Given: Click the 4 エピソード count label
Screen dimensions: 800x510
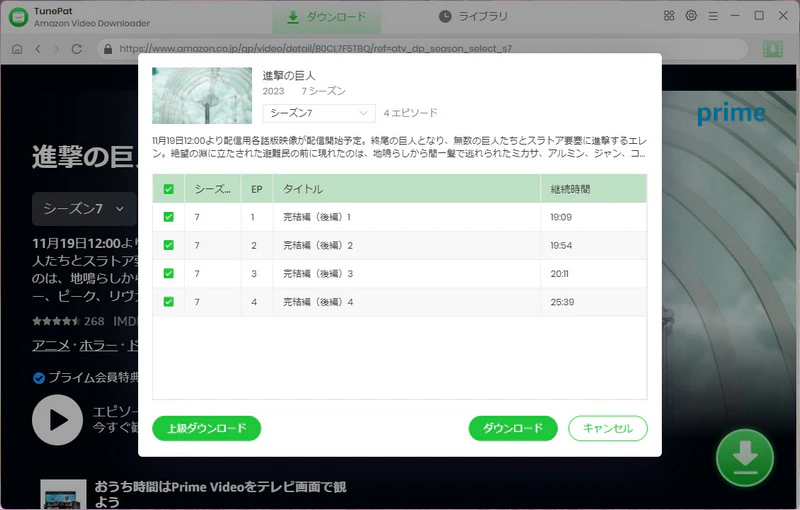Looking at the screenshot, I should click(x=411, y=113).
